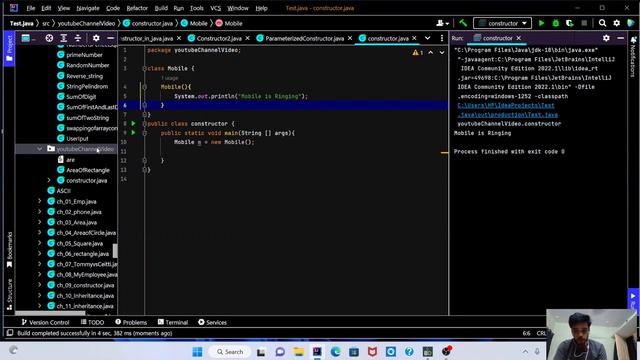
Task: Click the Project tree vertical scrollbar
Action: (115, 251)
